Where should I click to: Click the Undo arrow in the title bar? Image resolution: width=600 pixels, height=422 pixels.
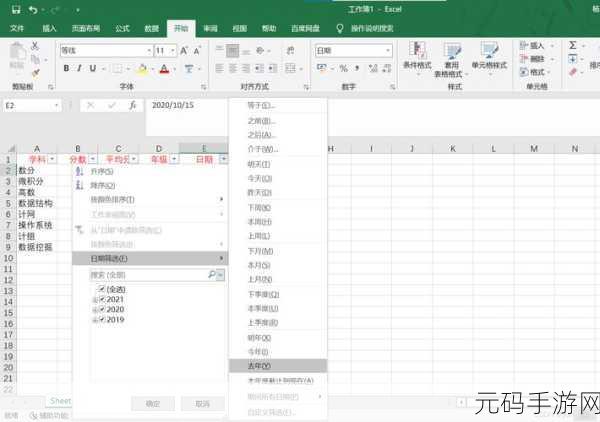click(x=33, y=10)
